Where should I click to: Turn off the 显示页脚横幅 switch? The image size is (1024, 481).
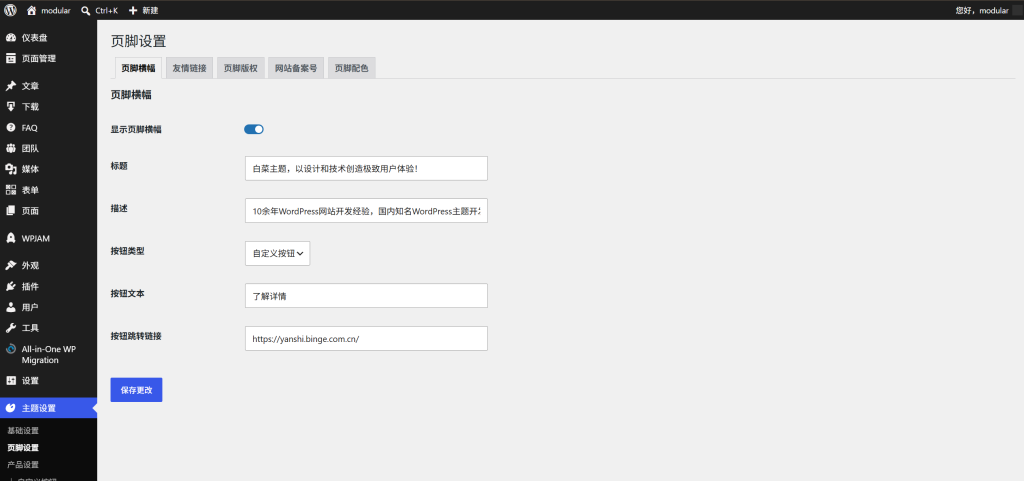coord(253,129)
